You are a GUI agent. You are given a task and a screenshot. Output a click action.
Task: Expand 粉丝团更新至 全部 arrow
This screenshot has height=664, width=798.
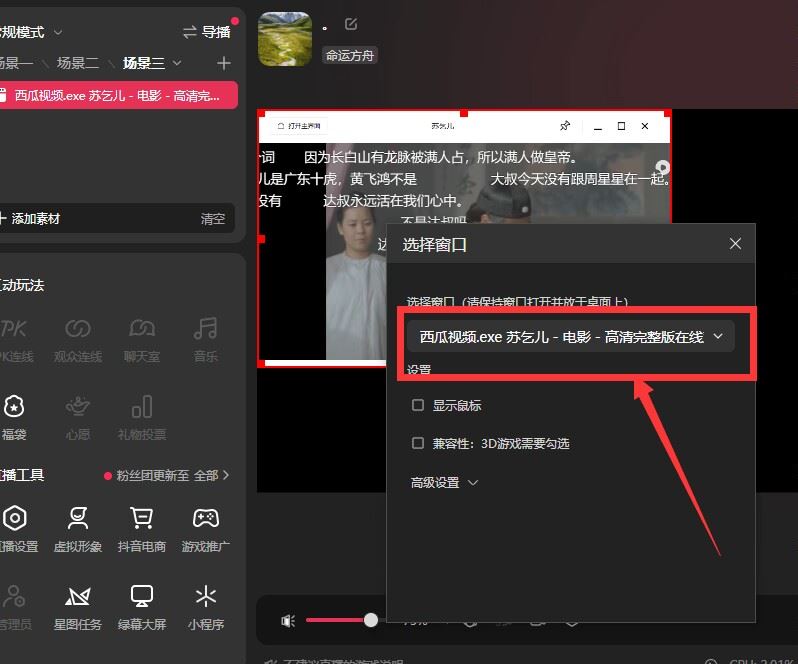coord(225,475)
